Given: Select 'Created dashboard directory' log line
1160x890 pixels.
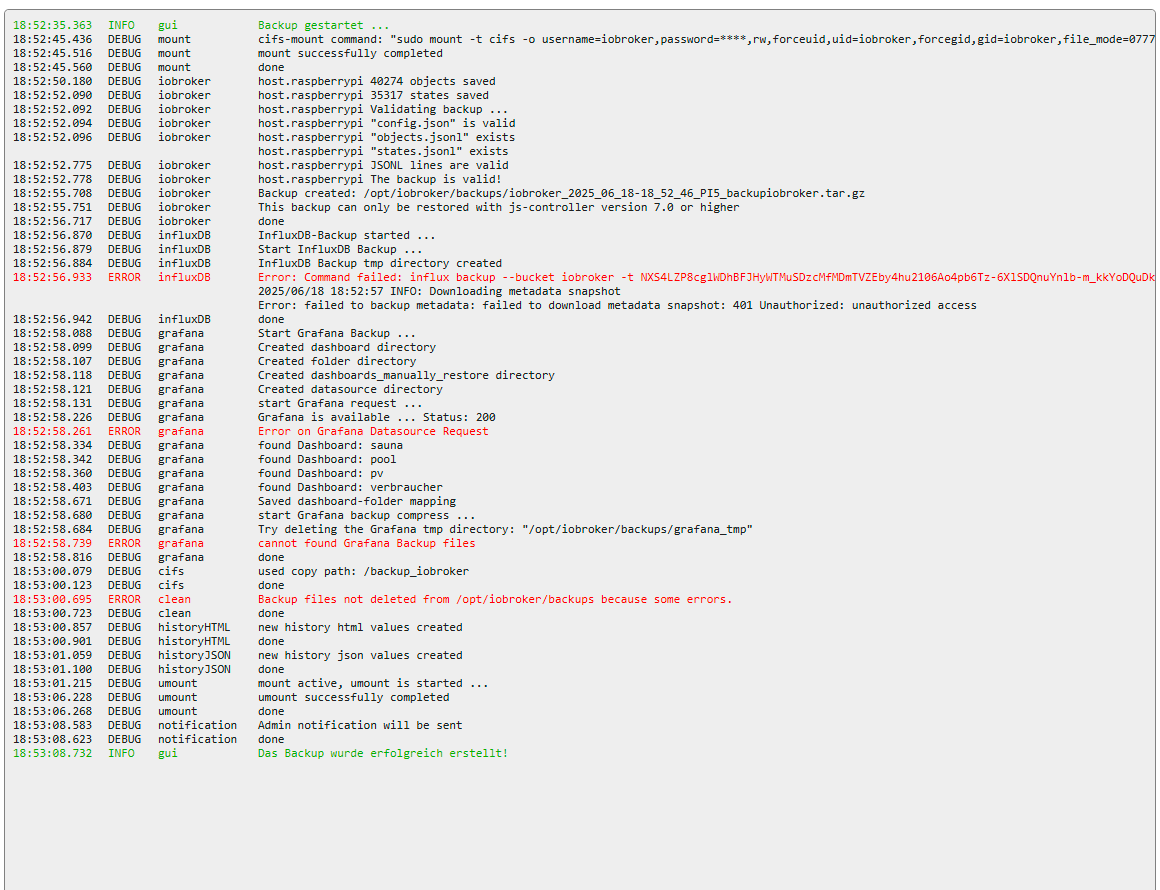Looking at the screenshot, I should coord(346,348).
